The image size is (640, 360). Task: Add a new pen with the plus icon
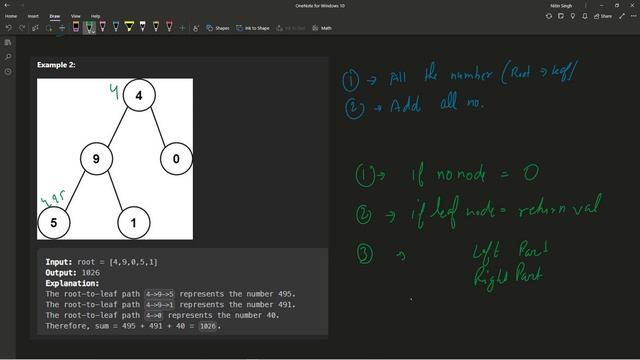[x=182, y=28]
